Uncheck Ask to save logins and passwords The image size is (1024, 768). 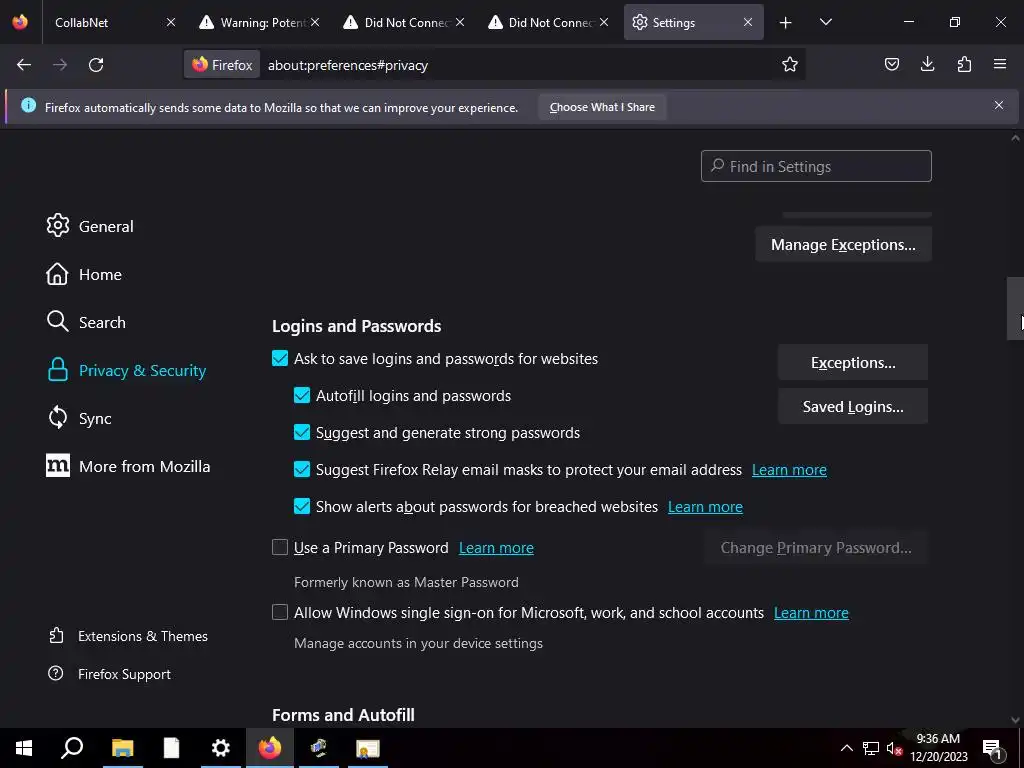pyautogui.click(x=280, y=358)
